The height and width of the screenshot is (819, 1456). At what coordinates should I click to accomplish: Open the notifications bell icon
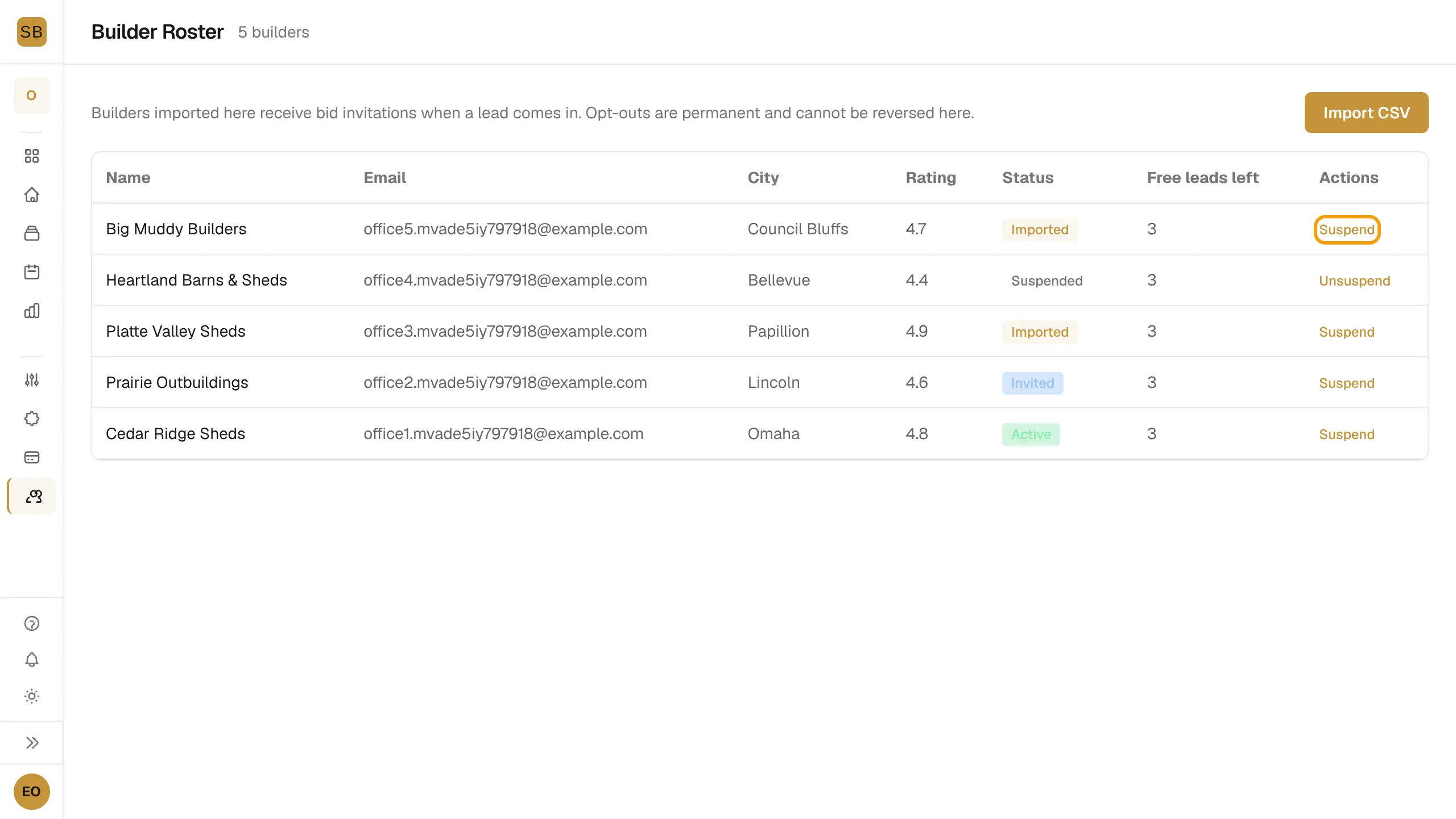coord(32,660)
